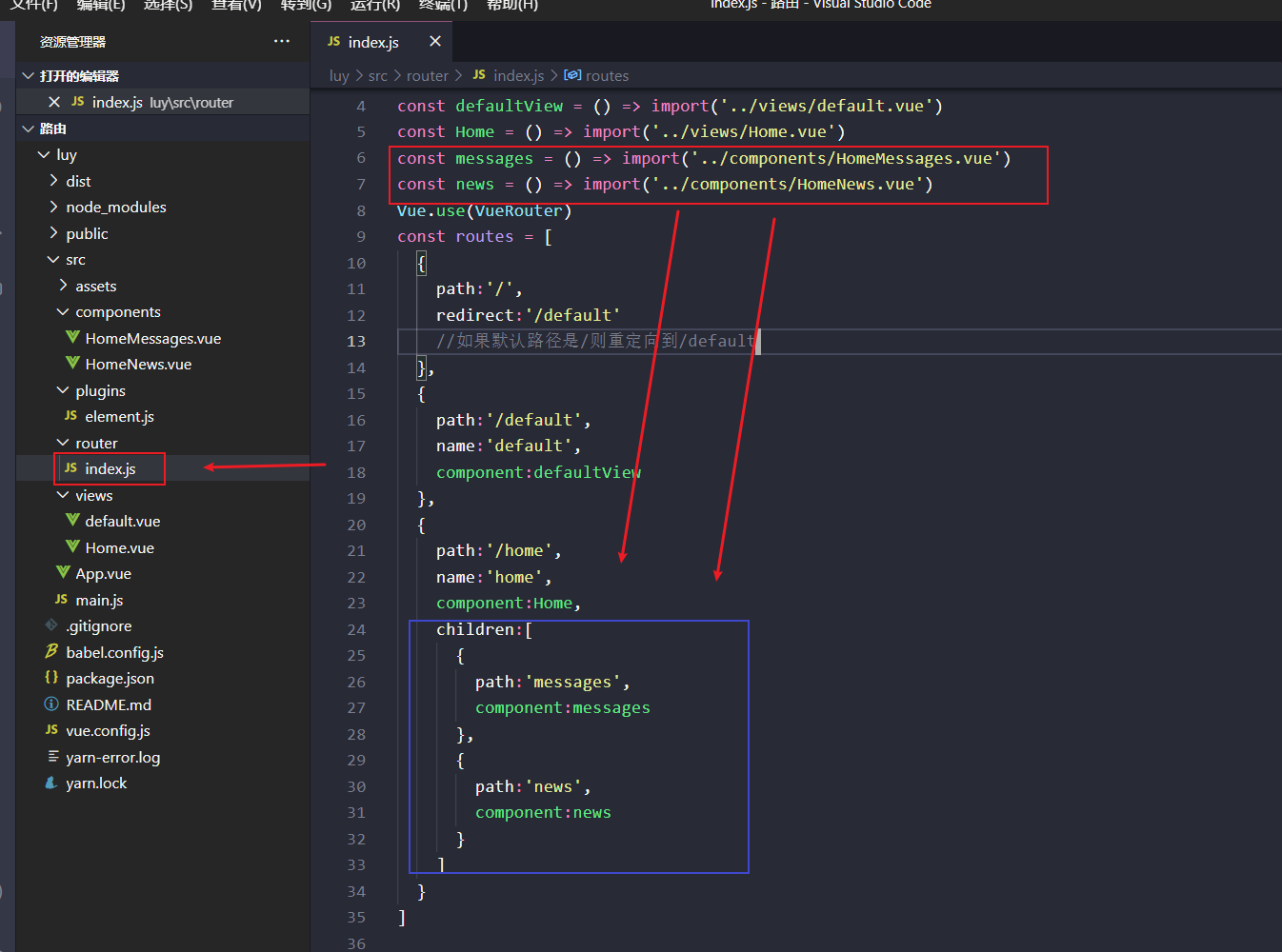Expand the public folder

pyautogui.click(x=53, y=233)
